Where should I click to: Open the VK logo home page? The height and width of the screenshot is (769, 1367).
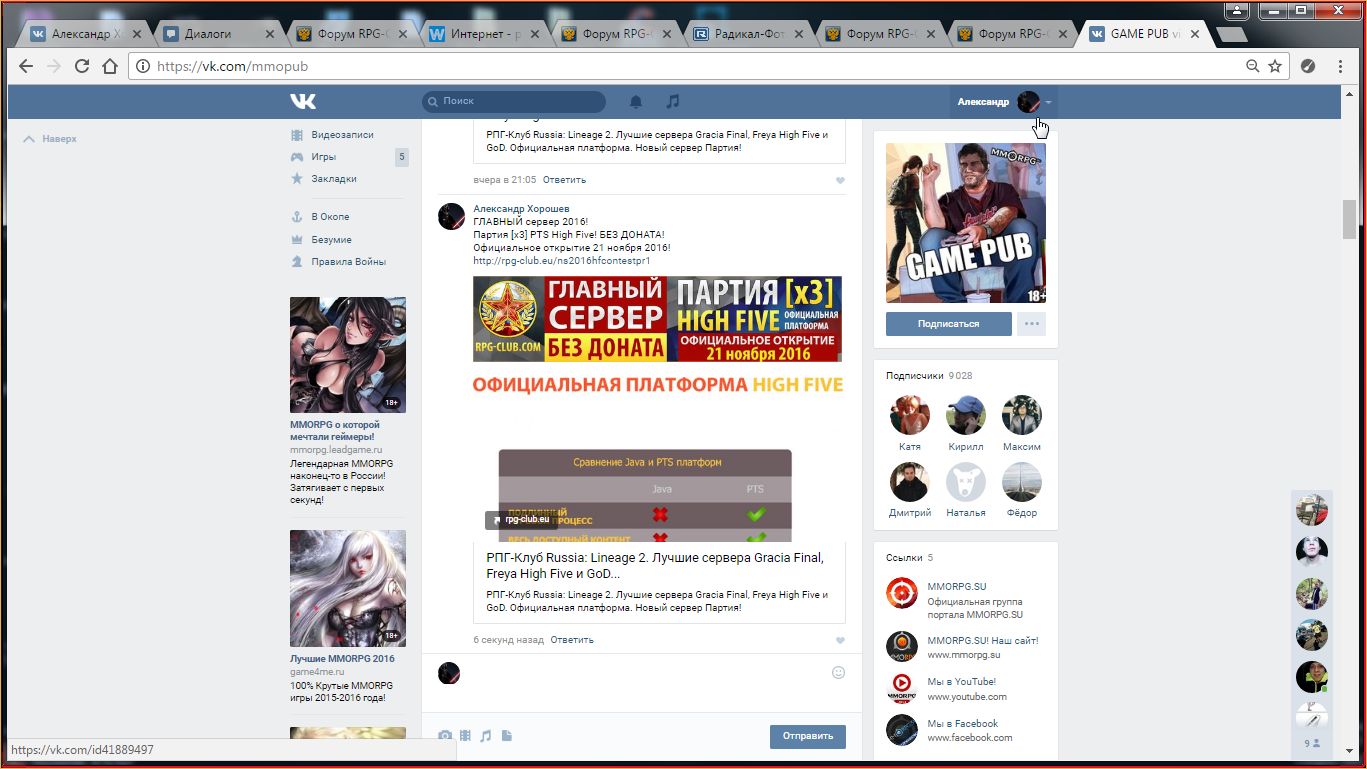[x=303, y=101]
